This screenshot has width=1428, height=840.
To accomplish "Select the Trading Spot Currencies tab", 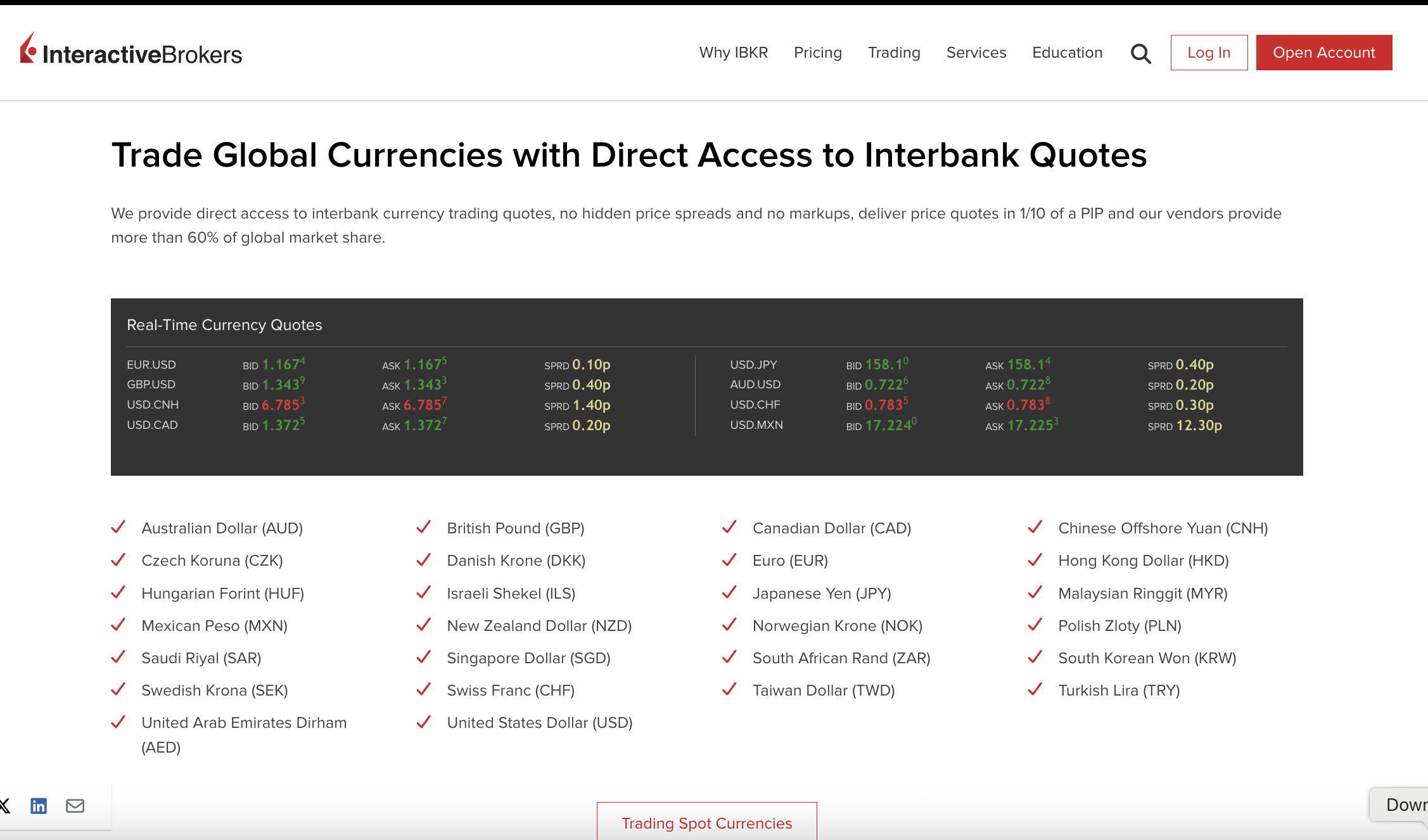I will [x=707, y=822].
